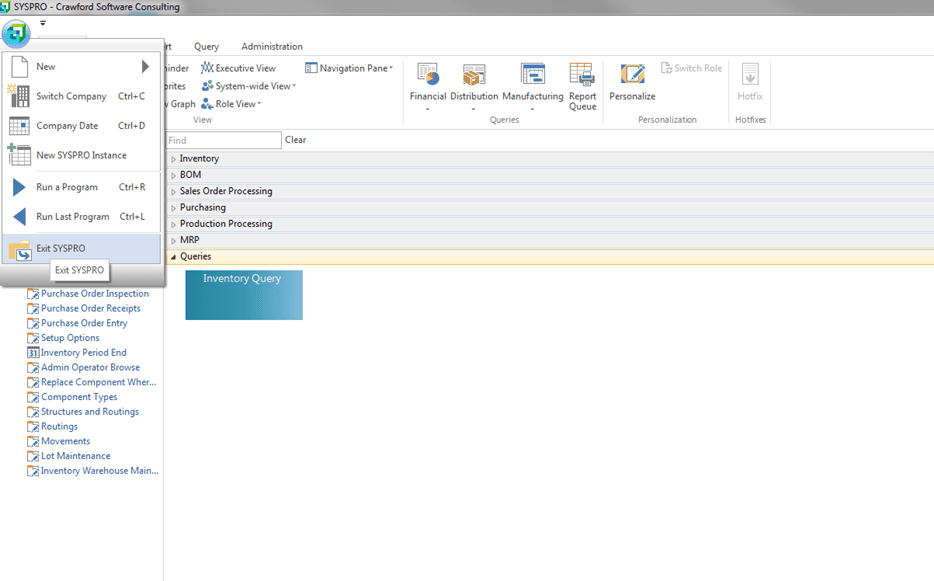934x581 pixels.
Task: Switch Role using the ribbon button
Action: click(x=691, y=67)
